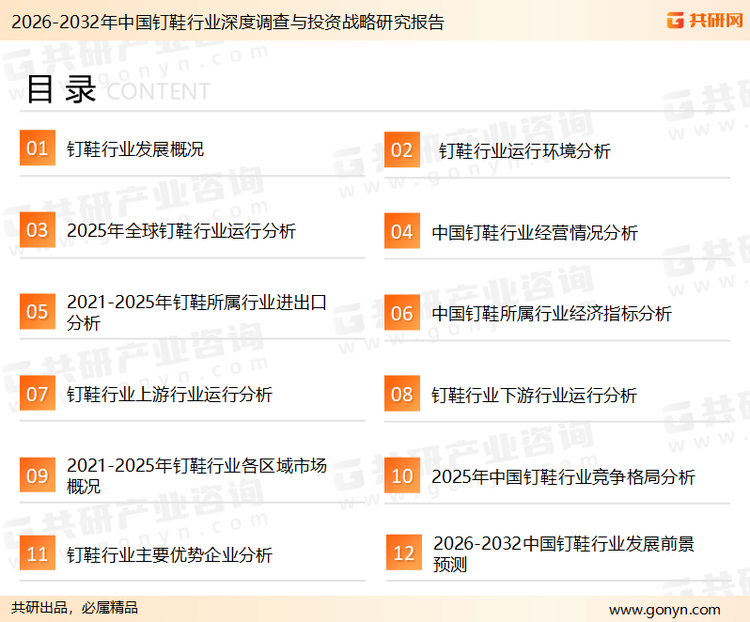Go to 2025年全球钉鞋行业运行分析 section
Viewport: 750px width, 622px height.
[181, 231]
